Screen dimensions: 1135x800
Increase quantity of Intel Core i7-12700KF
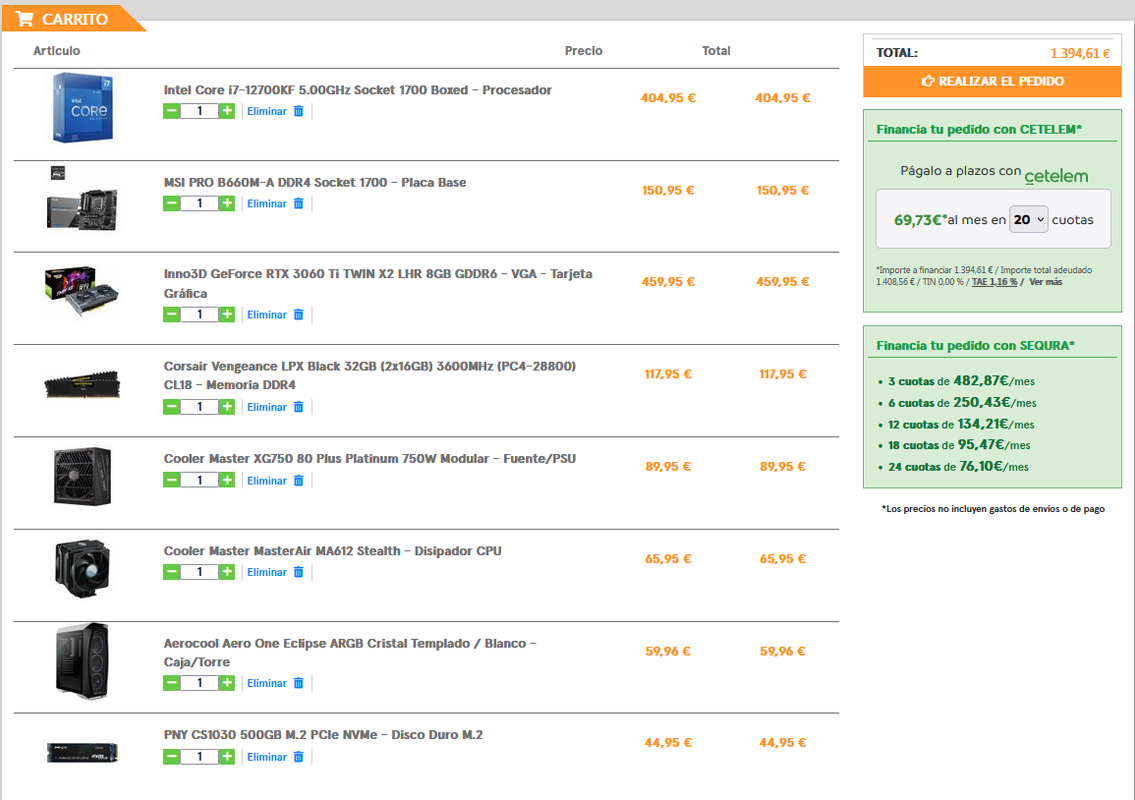pyautogui.click(x=227, y=111)
